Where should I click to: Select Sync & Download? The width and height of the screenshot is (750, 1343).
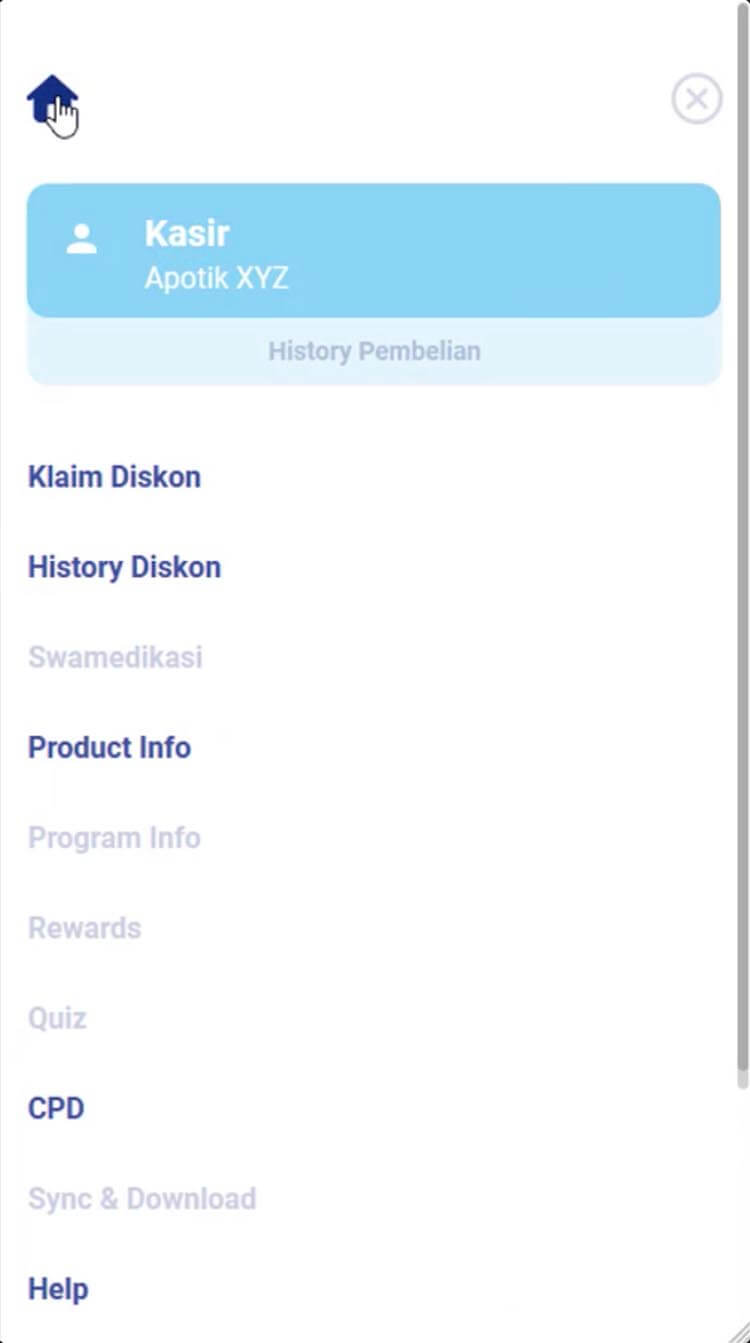(x=142, y=1198)
